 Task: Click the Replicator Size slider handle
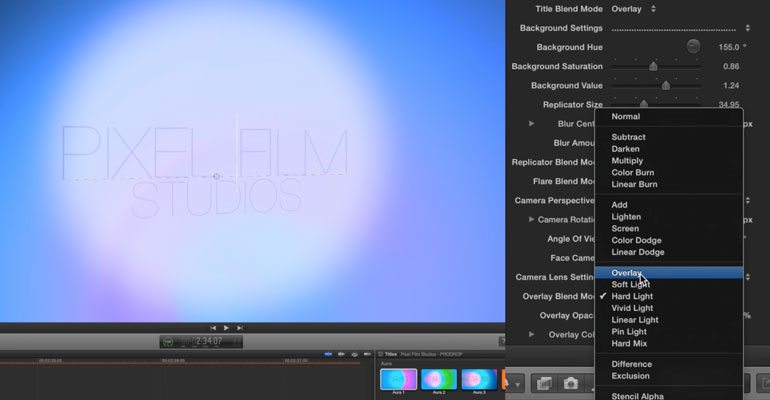pos(644,104)
